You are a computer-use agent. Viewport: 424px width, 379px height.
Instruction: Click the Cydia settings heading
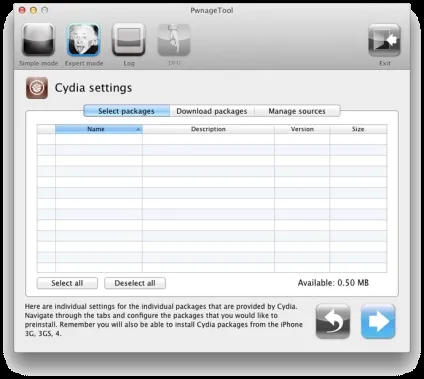pyautogui.click(x=93, y=88)
